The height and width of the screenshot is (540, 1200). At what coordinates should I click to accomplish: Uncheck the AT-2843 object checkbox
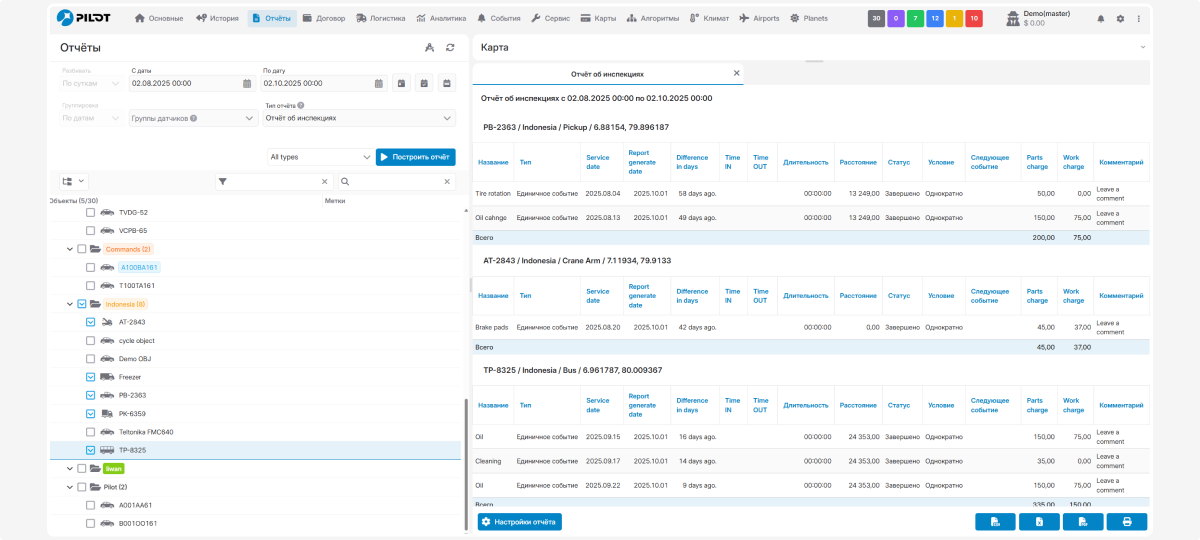click(x=91, y=322)
